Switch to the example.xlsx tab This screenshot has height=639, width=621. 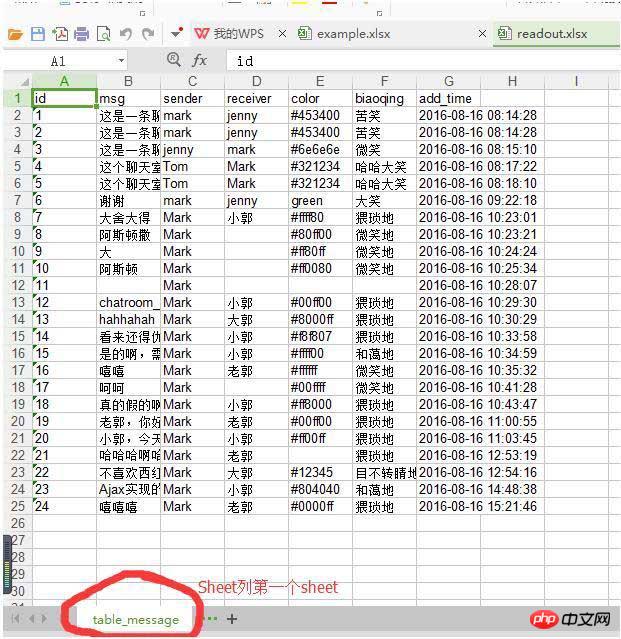click(x=344, y=33)
